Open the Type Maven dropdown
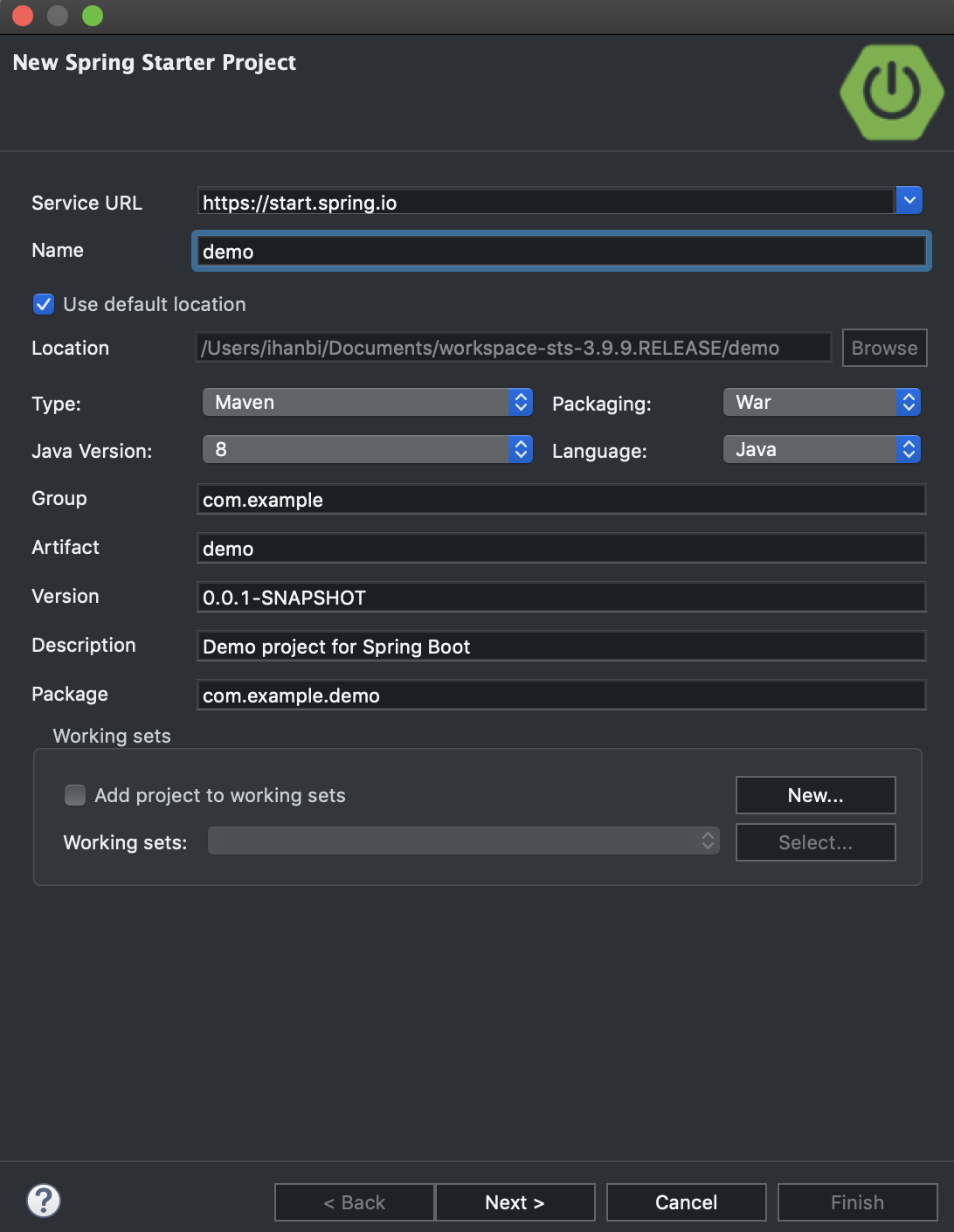The height and width of the screenshot is (1232, 954). 367,402
